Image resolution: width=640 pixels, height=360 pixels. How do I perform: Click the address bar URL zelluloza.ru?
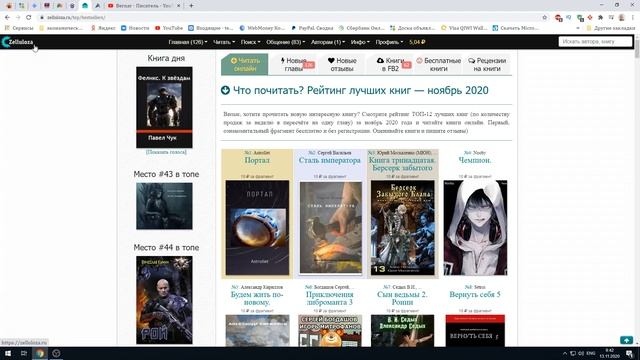pos(76,18)
